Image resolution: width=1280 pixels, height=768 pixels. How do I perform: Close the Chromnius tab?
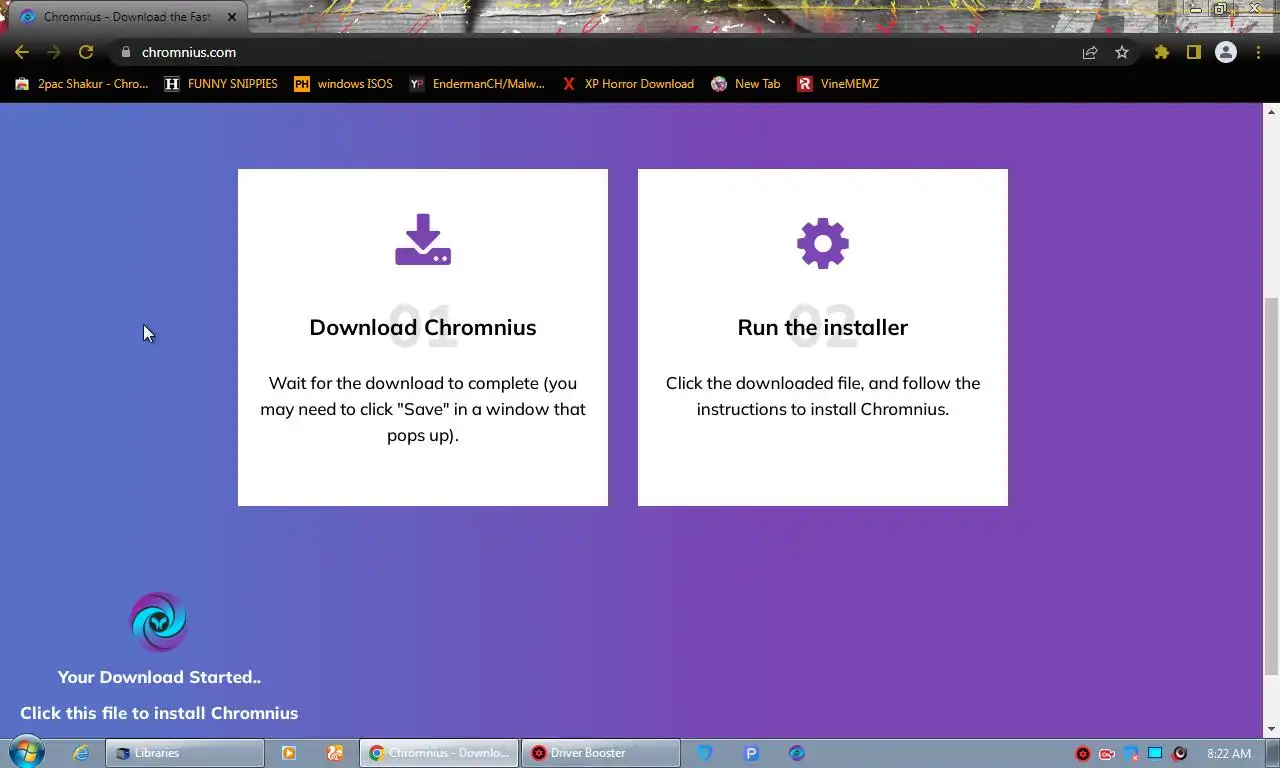(x=231, y=17)
